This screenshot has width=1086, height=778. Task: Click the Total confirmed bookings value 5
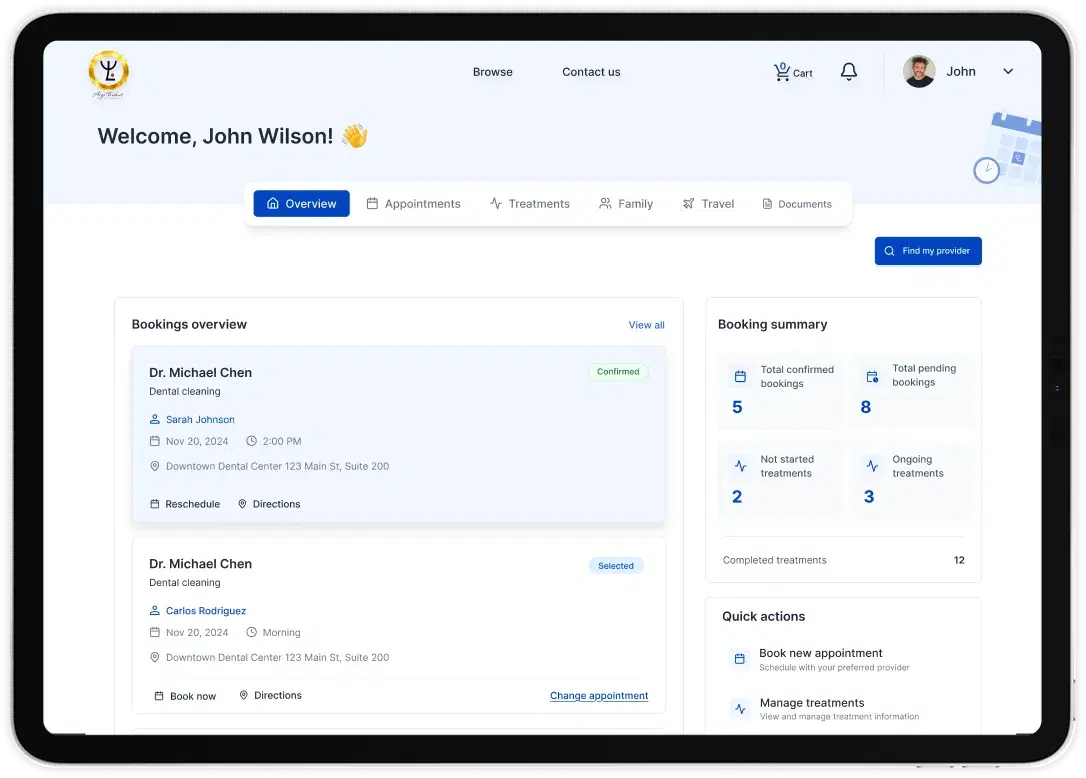737,407
